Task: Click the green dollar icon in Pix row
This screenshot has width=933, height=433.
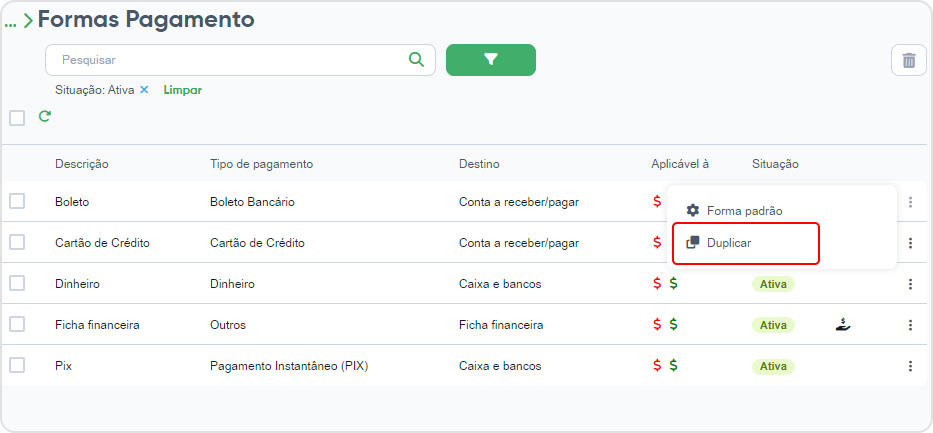Action: tap(673, 365)
